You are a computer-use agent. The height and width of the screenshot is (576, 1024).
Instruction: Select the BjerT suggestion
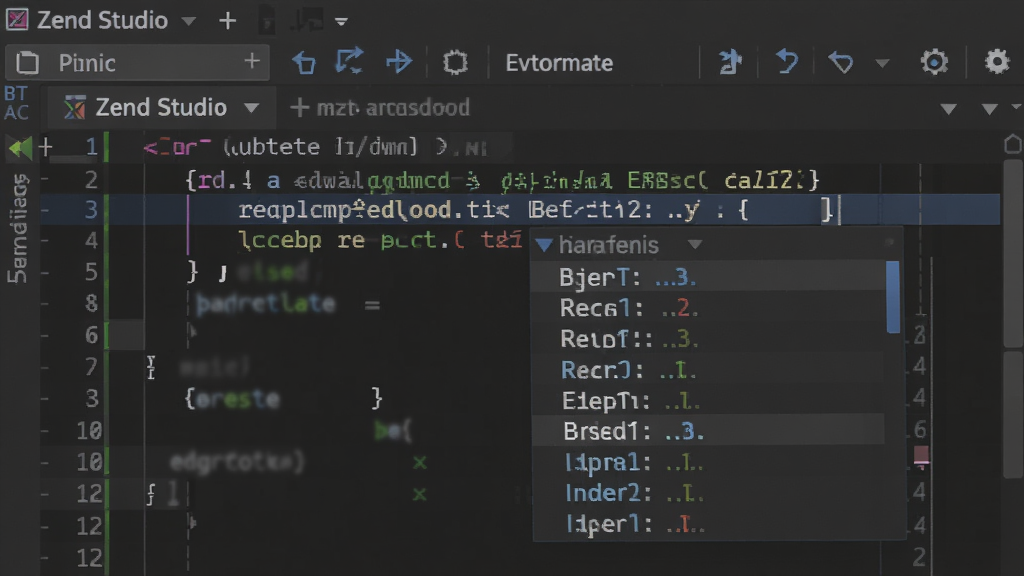[x=709, y=278]
